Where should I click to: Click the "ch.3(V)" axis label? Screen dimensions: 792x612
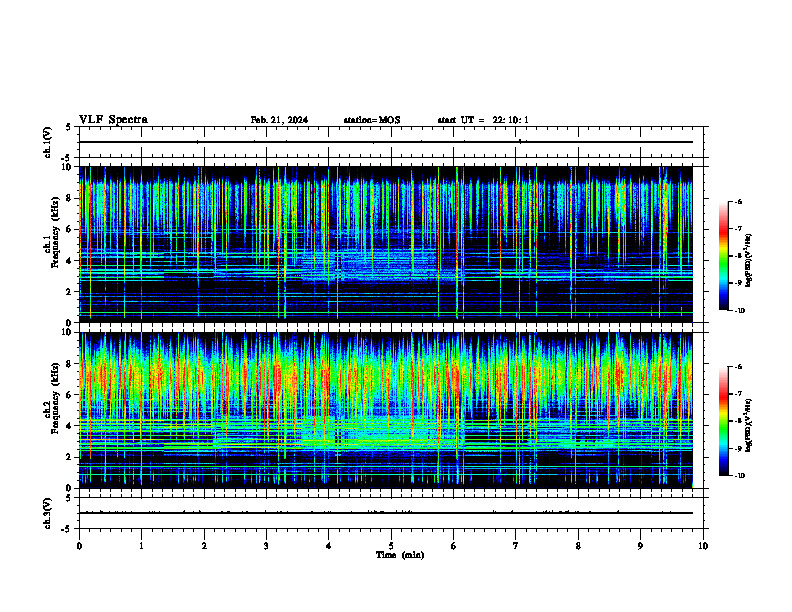tap(47, 513)
